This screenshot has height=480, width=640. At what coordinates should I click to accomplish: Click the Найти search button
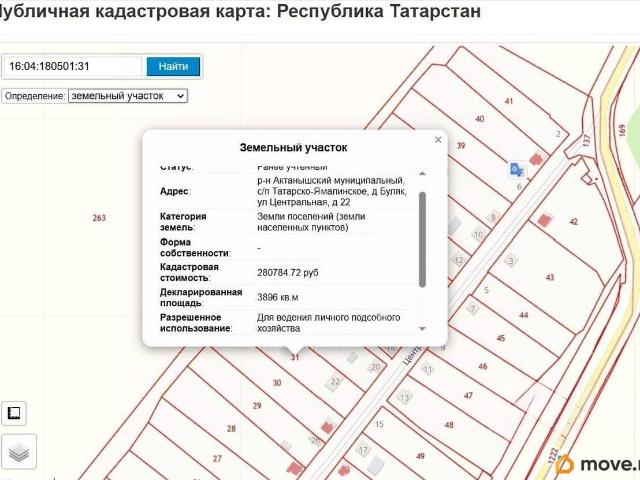tap(173, 67)
